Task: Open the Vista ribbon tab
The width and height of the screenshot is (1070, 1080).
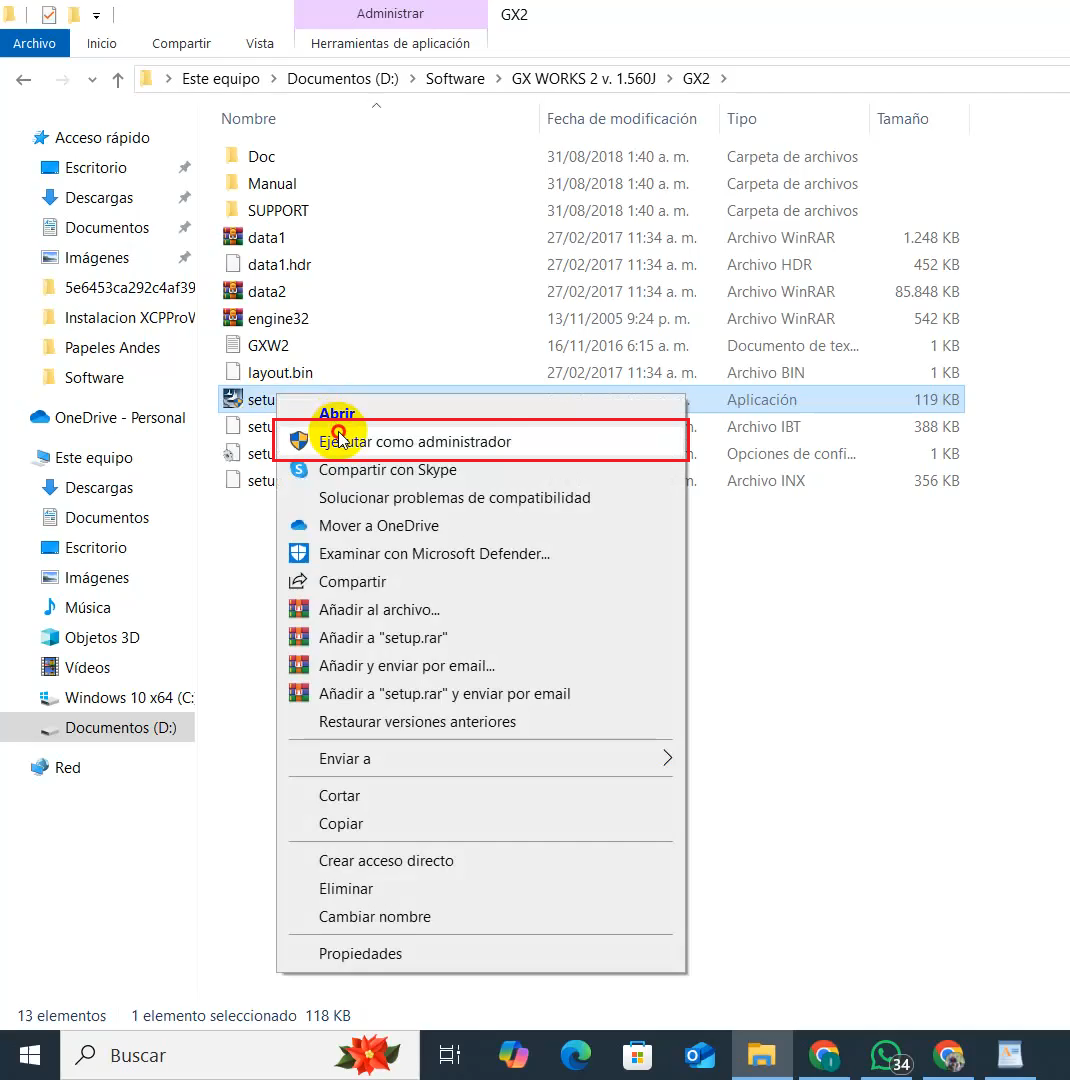Action: (260, 43)
